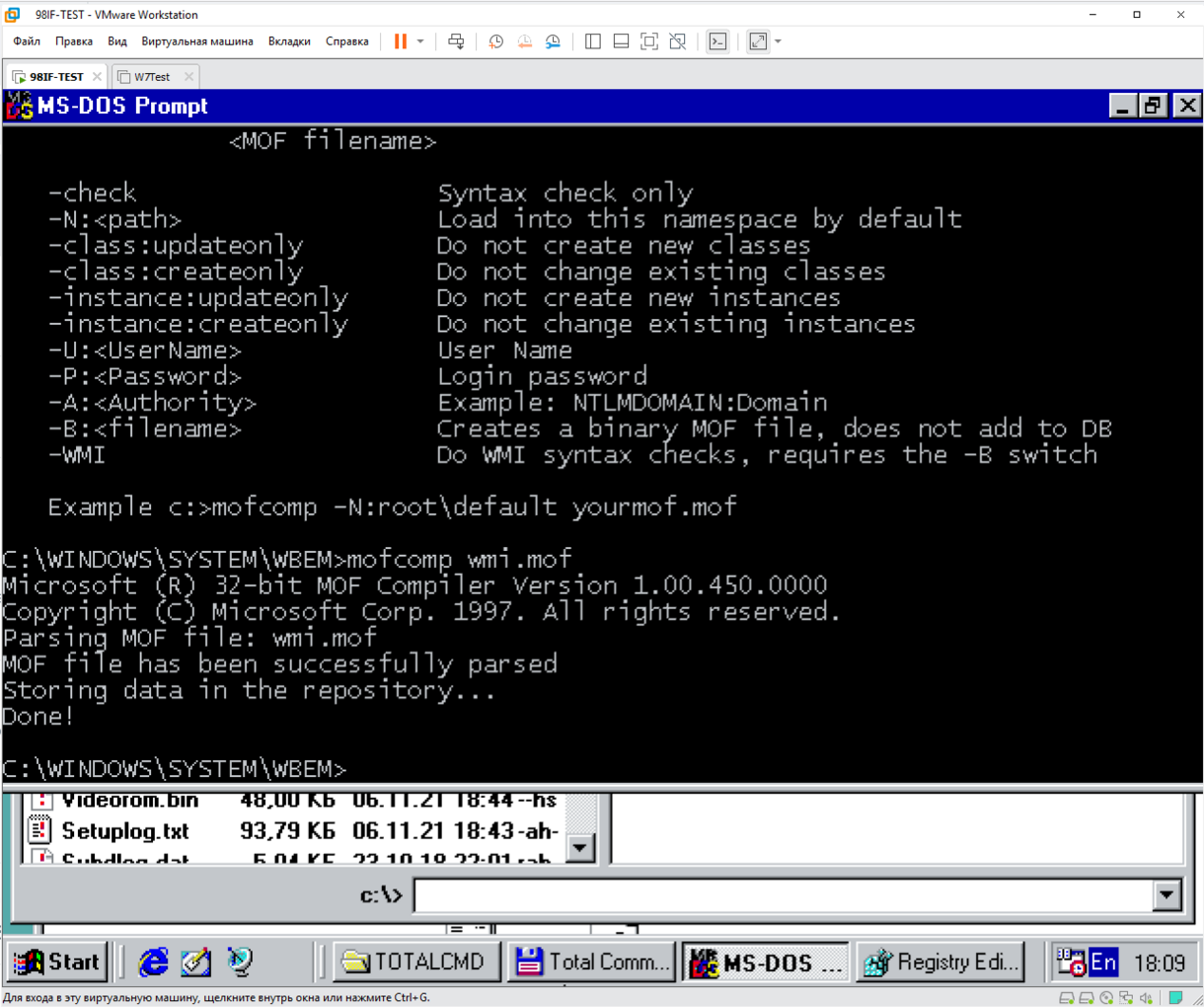Toggle the En keyboard language indicator
The width and height of the screenshot is (1204, 1007).
tap(1103, 962)
